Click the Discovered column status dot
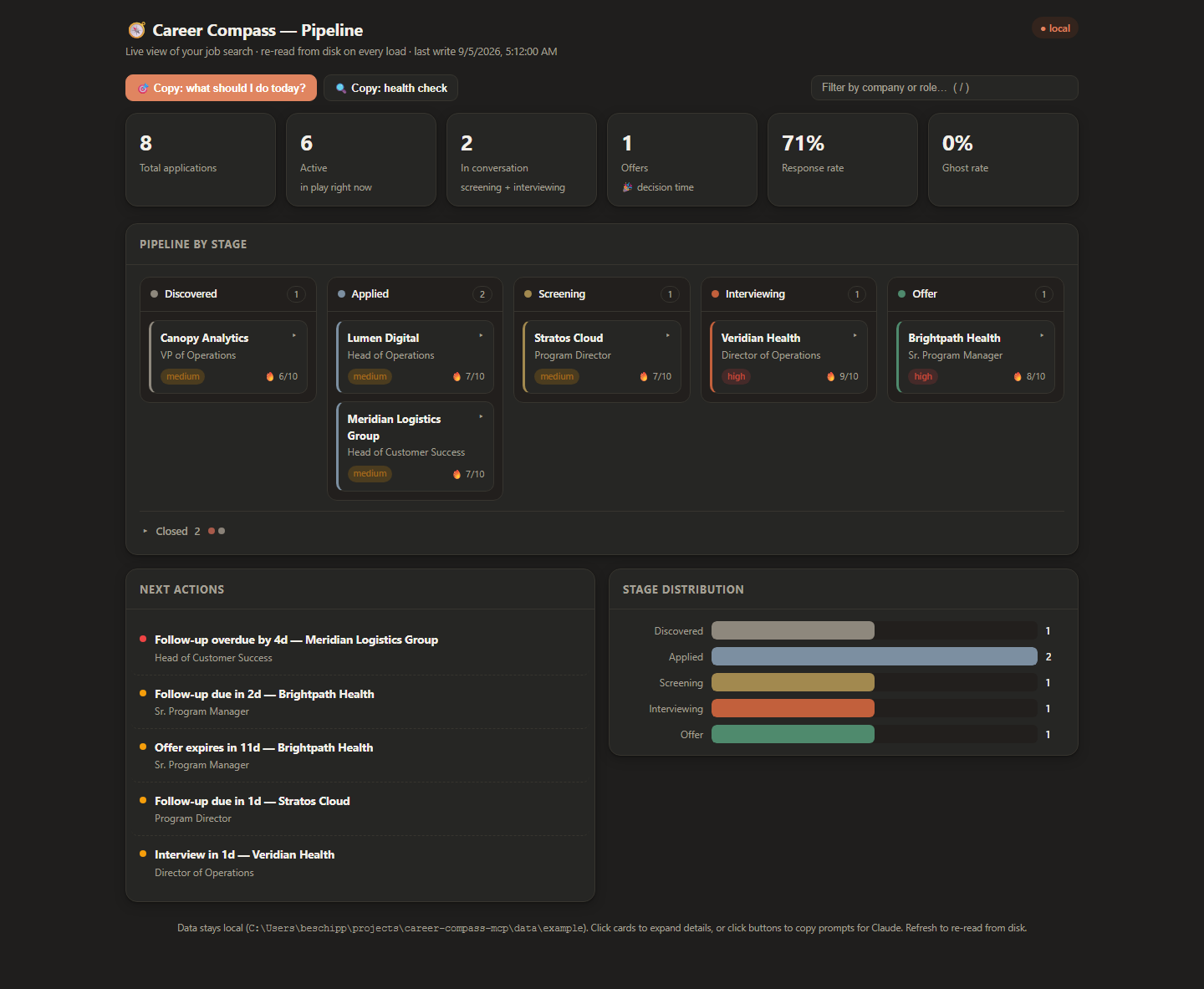The image size is (1204, 989). tap(154, 294)
